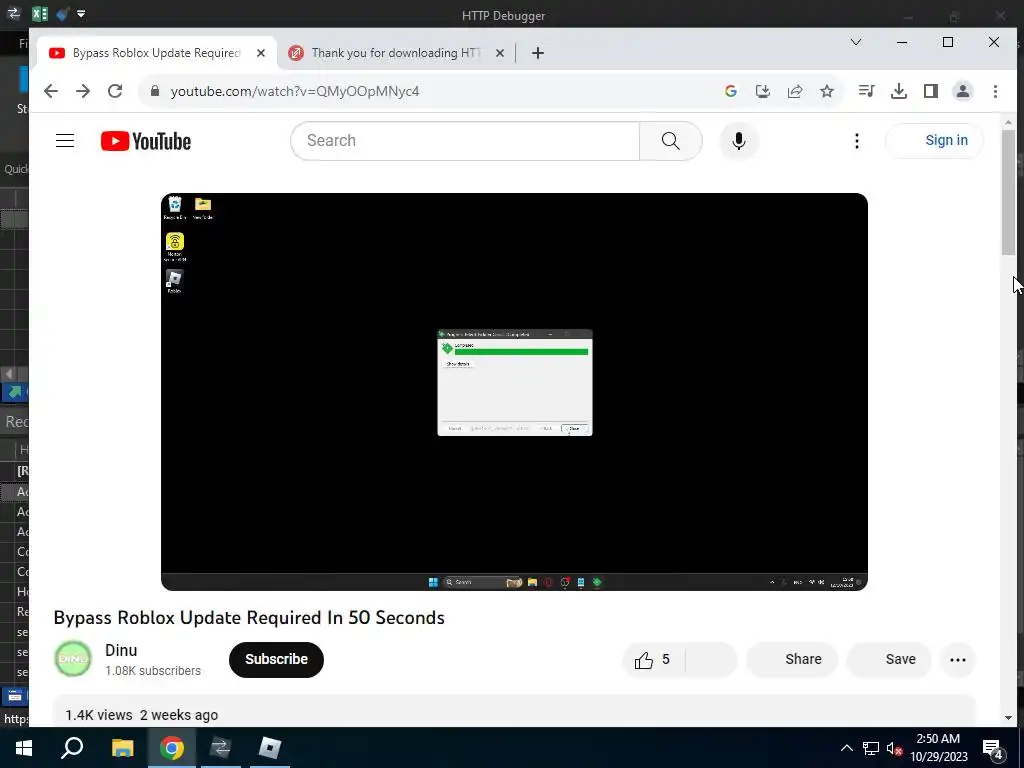View site information via the lock icon

tap(155, 91)
